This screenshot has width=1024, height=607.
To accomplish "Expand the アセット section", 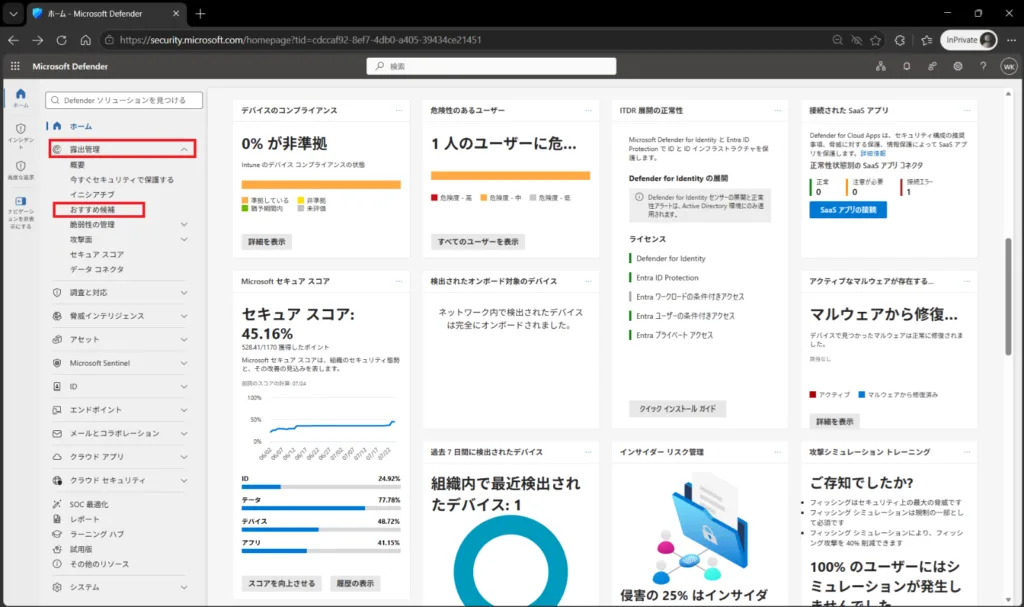I will 184,340.
